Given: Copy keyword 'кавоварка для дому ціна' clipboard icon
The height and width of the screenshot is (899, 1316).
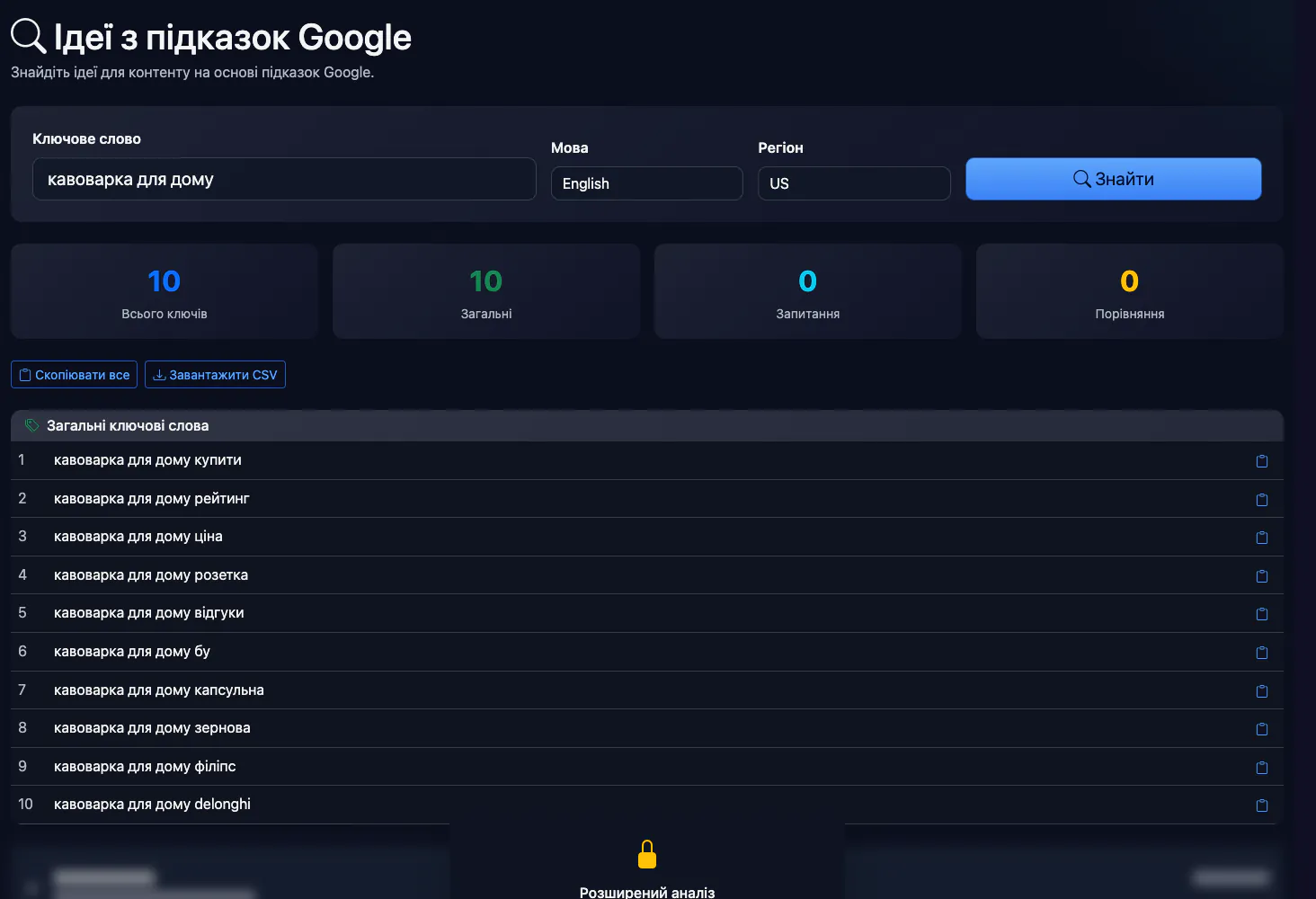Looking at the screenshot, I should click(1262, 538).
